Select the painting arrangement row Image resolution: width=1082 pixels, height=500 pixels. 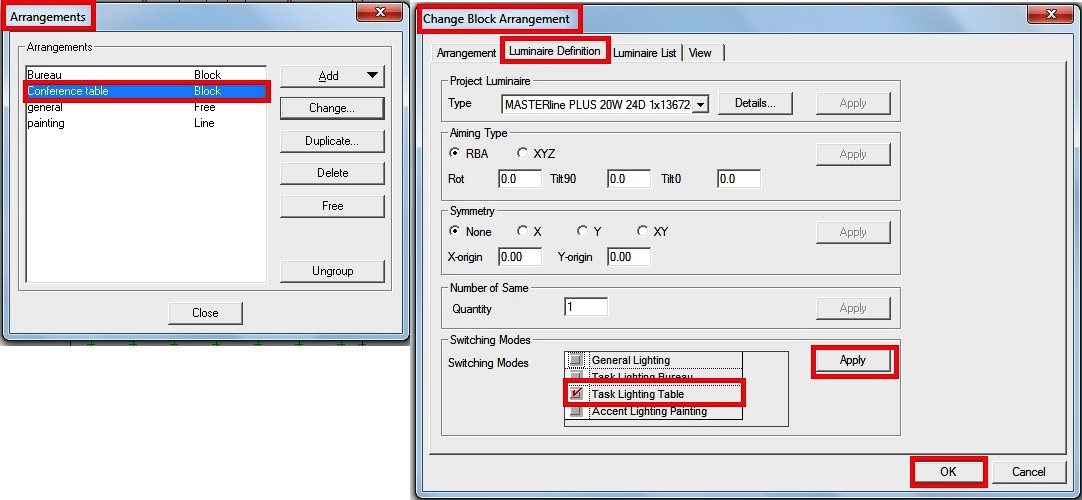[146, 123]
